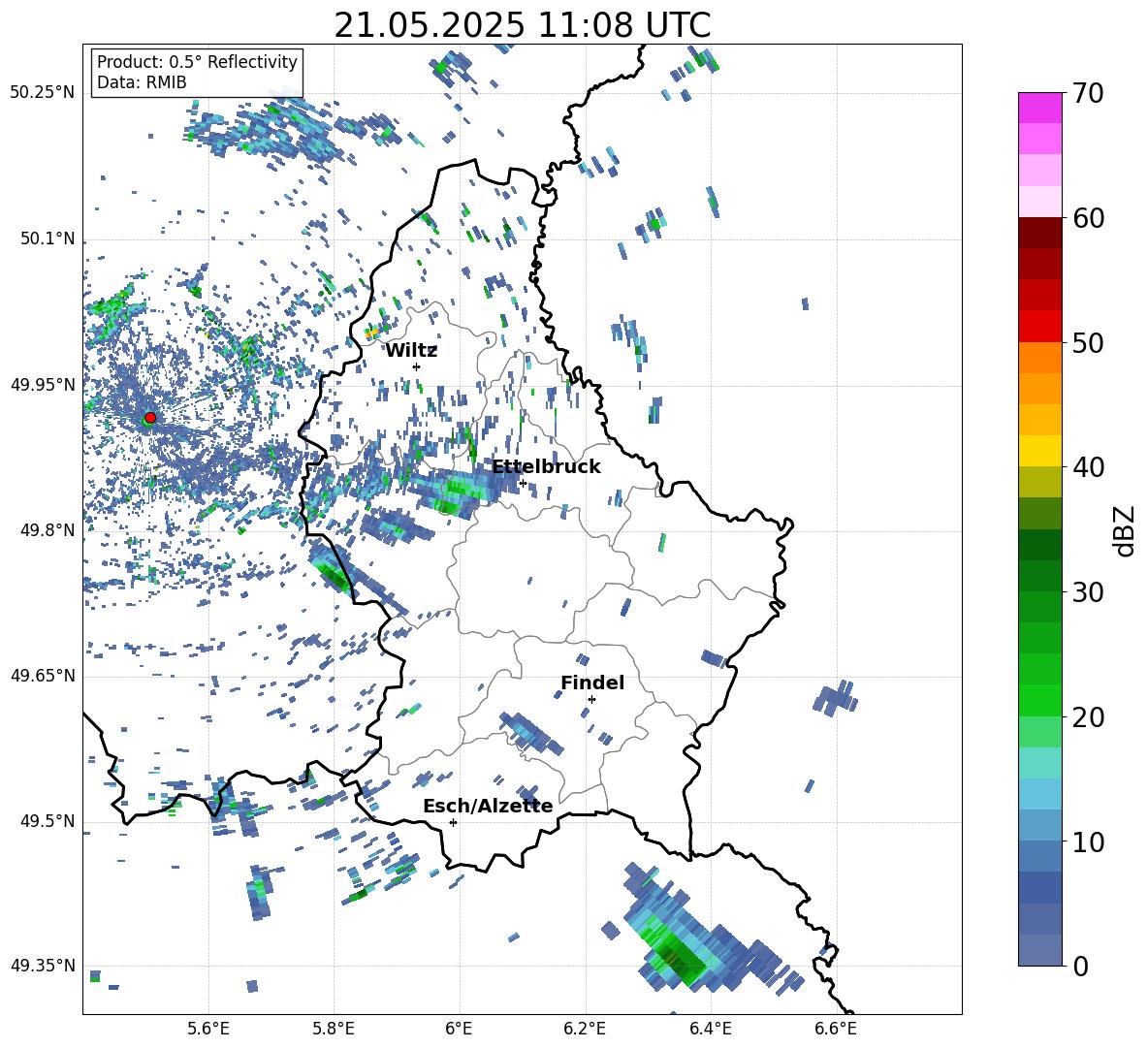This screenshot has height=1048, width=1148.
Task: Click the 49.35°N latitude label
Action: click(x=43, y=966)
